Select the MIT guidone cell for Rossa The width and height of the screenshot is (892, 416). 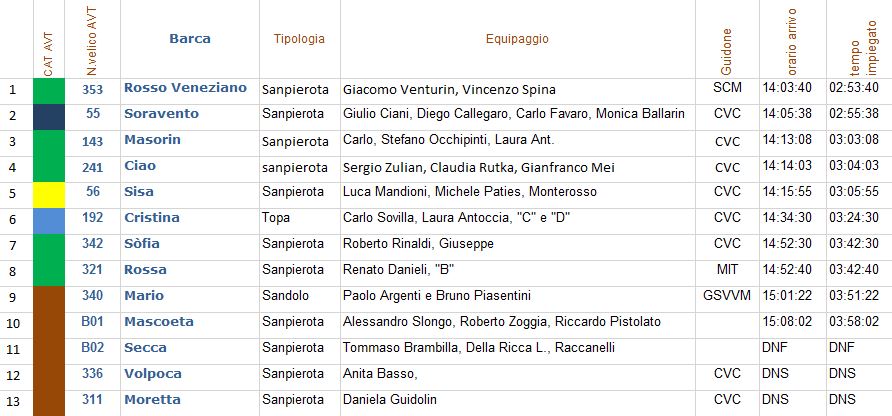727,273
